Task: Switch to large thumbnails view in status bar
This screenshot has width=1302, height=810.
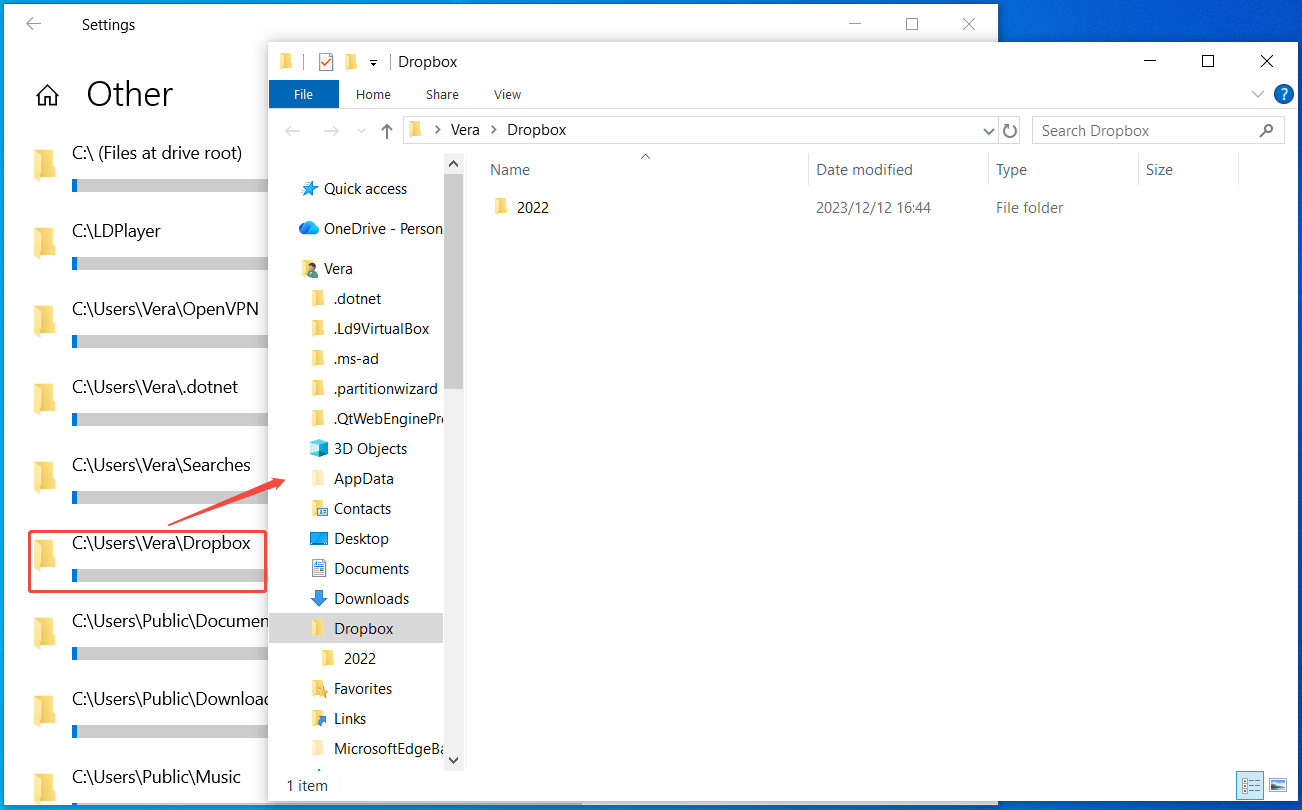Action: click(x=1280, y=785)
